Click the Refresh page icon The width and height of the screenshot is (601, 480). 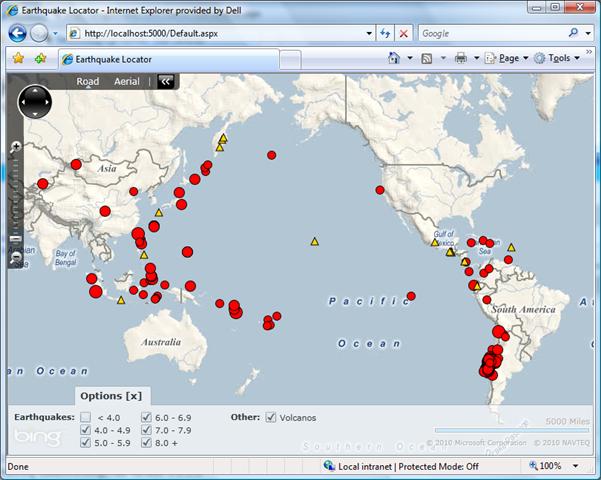click(x=385, y=33)
